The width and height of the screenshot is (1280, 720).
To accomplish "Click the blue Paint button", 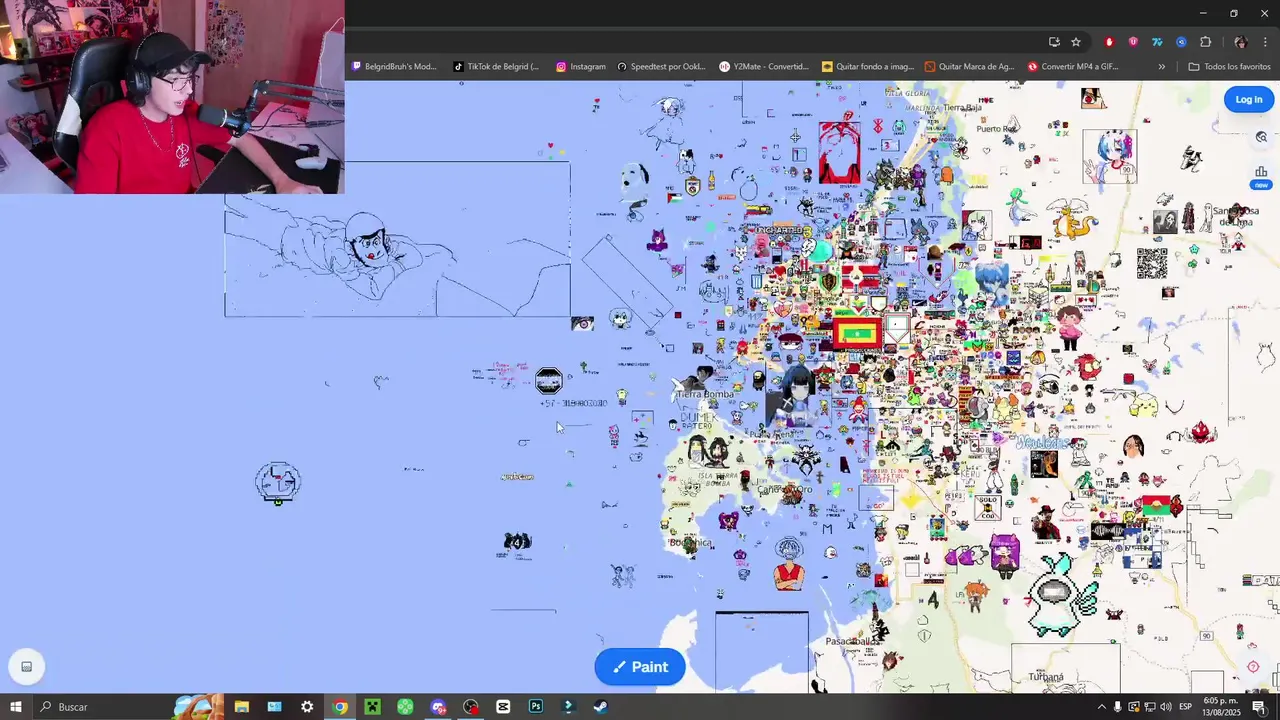I will coord(640,667).
